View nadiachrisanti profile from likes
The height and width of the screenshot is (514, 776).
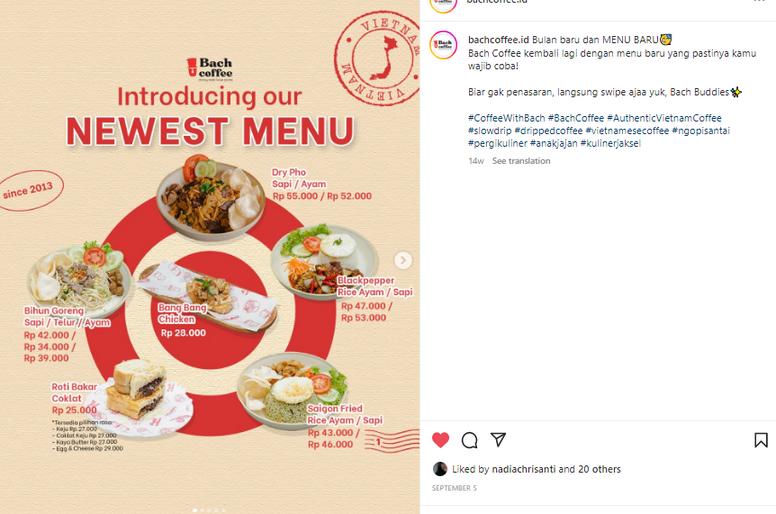click(x=524, y=469)
